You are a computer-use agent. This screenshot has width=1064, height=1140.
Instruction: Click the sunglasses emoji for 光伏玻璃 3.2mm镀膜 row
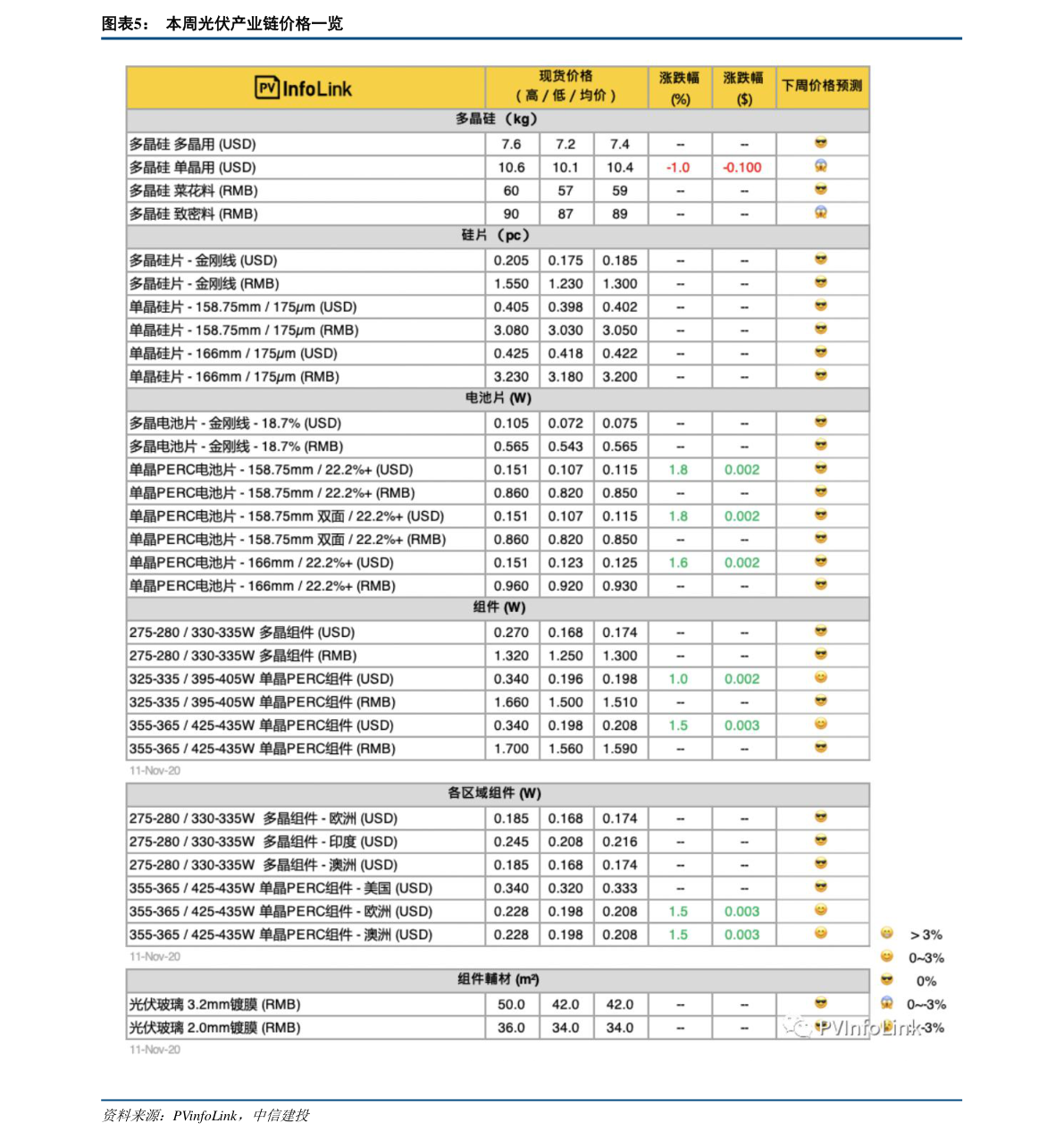click(821, 1003)
